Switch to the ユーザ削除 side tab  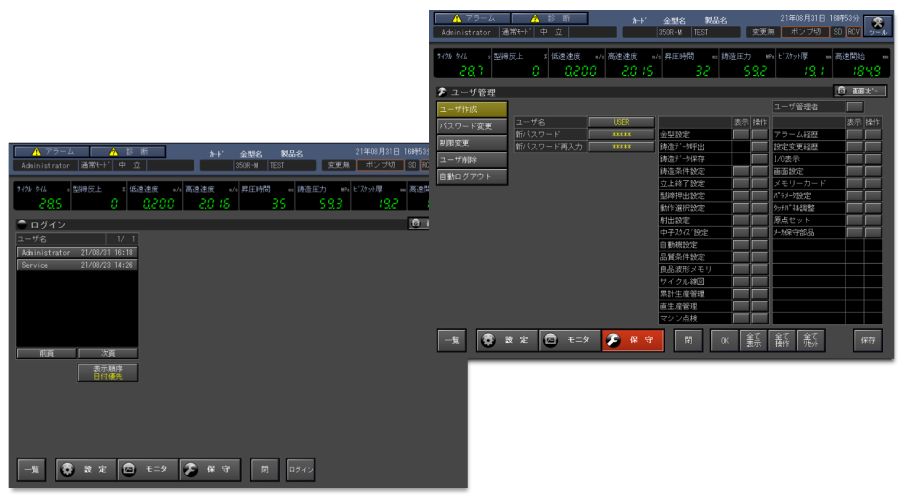click(x=471, y=160)
